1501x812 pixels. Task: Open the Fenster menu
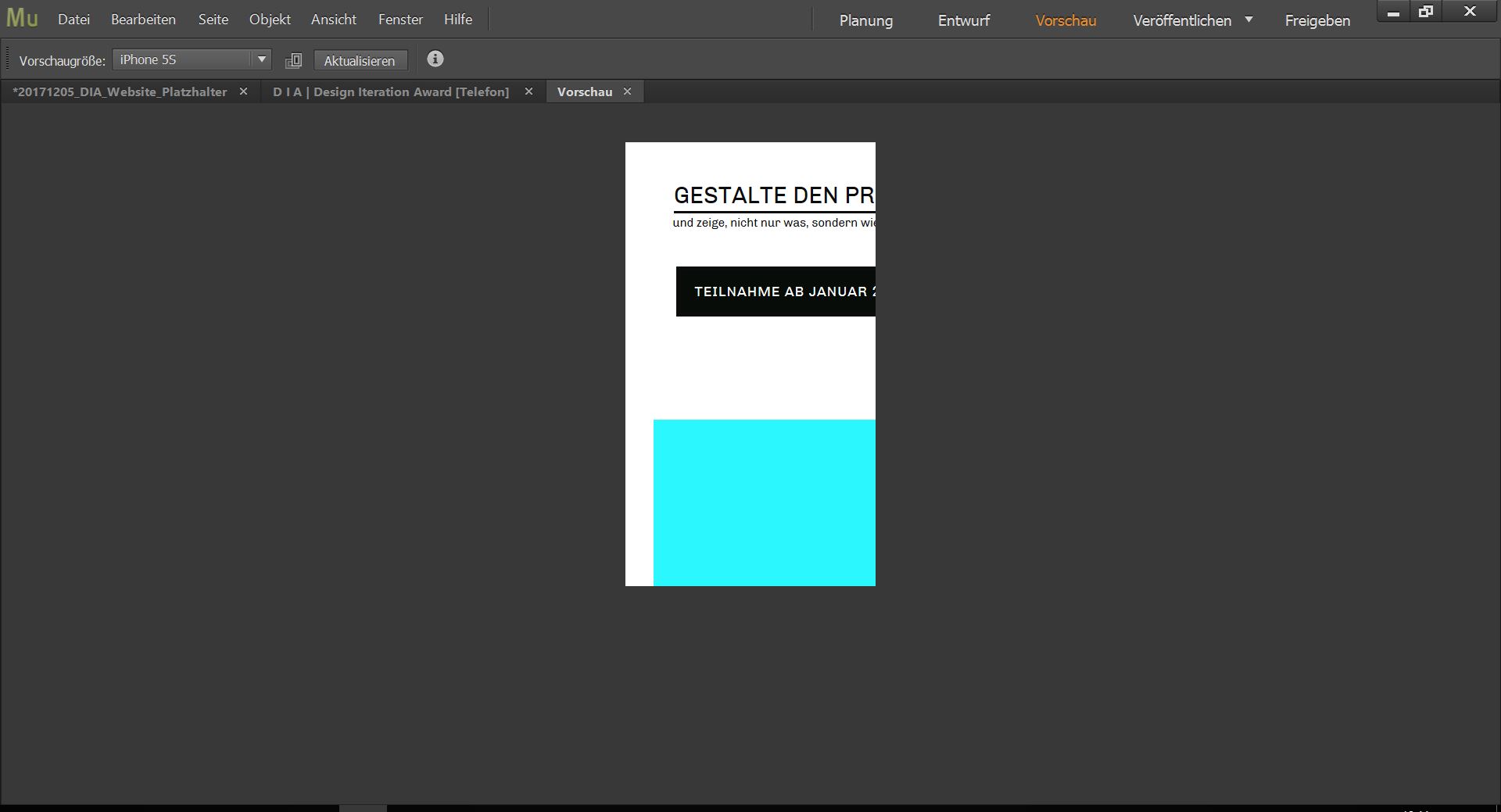pos(400,20)
